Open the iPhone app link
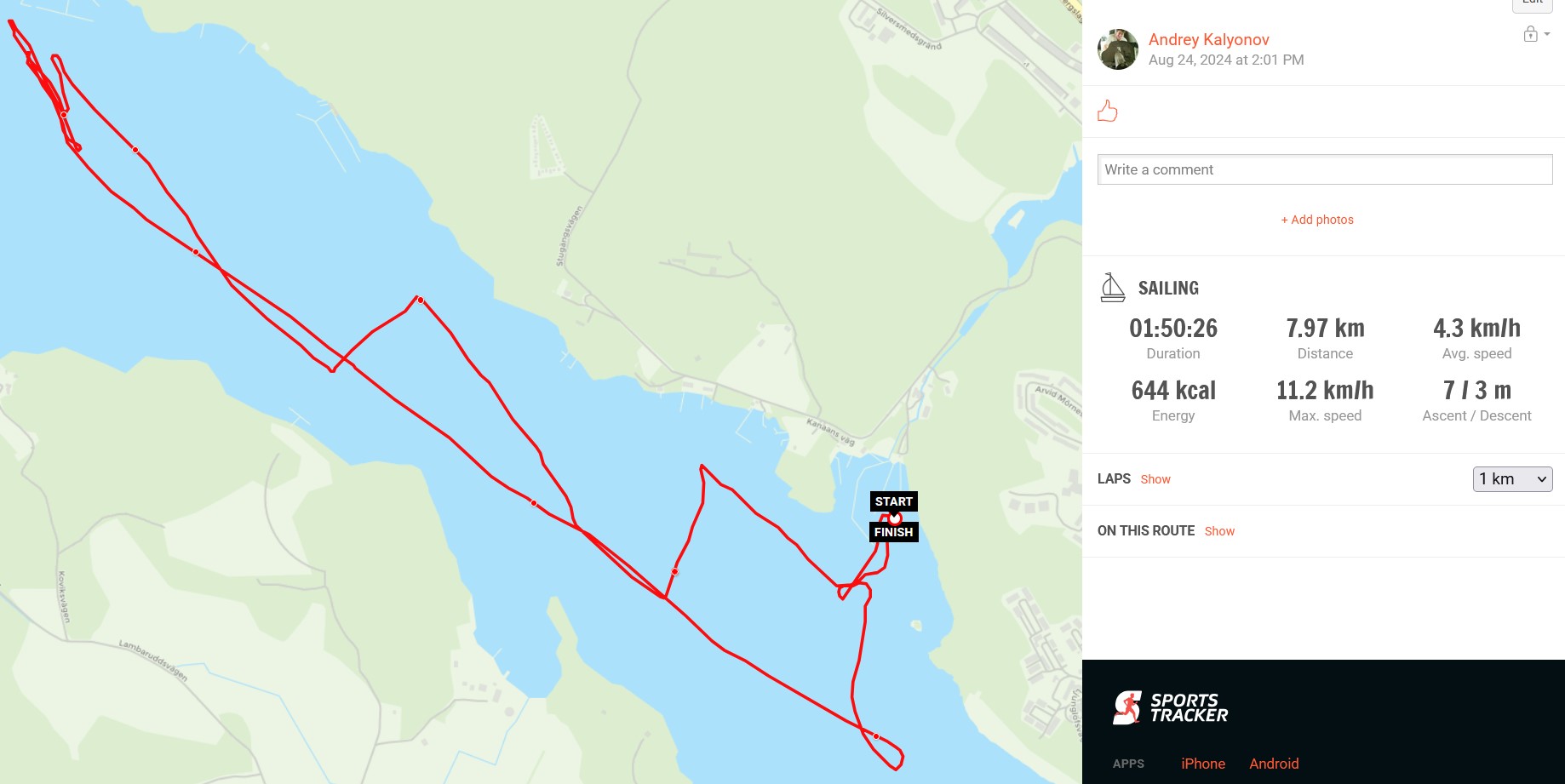The image size is (1565, 784). tap(1203, 764)
